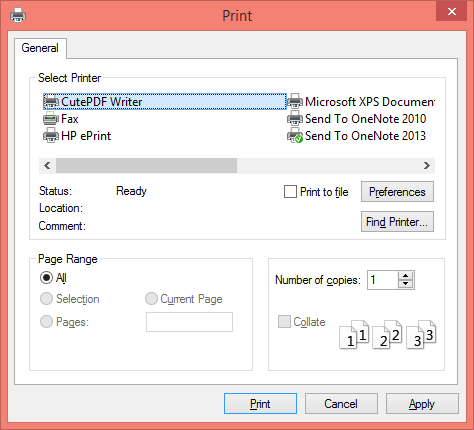Open printer Preferences
The width and height of the screenshot is (474, 430).
point(397,192)
